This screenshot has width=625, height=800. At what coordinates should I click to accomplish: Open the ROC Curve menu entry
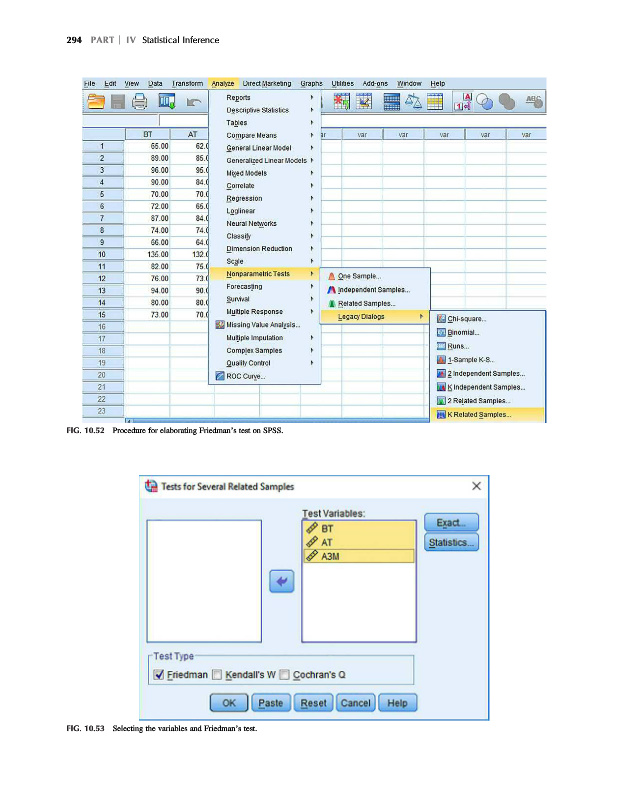pyautogui.click(x=245, y=376)
